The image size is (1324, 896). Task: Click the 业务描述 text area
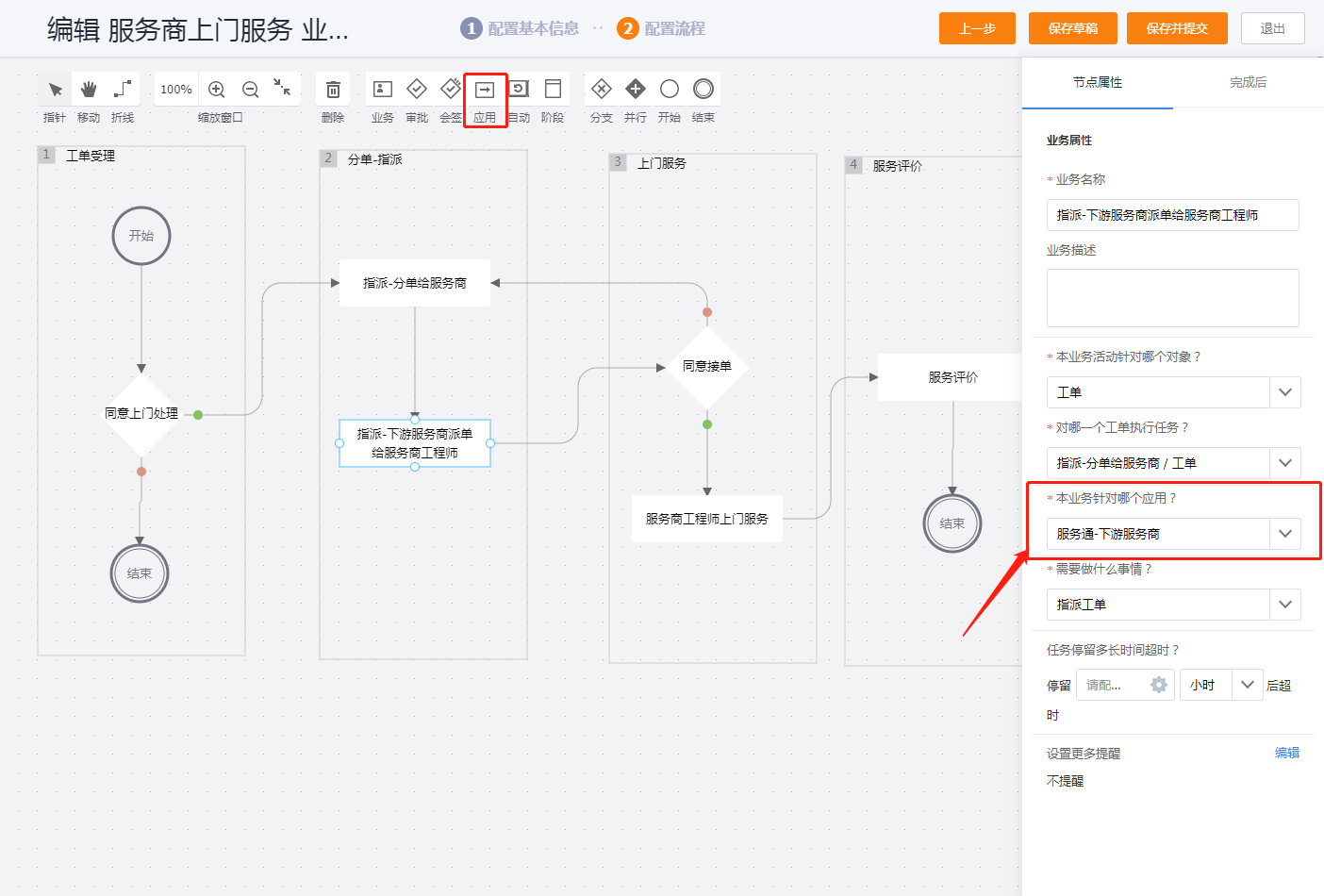tap(1173, 298)
